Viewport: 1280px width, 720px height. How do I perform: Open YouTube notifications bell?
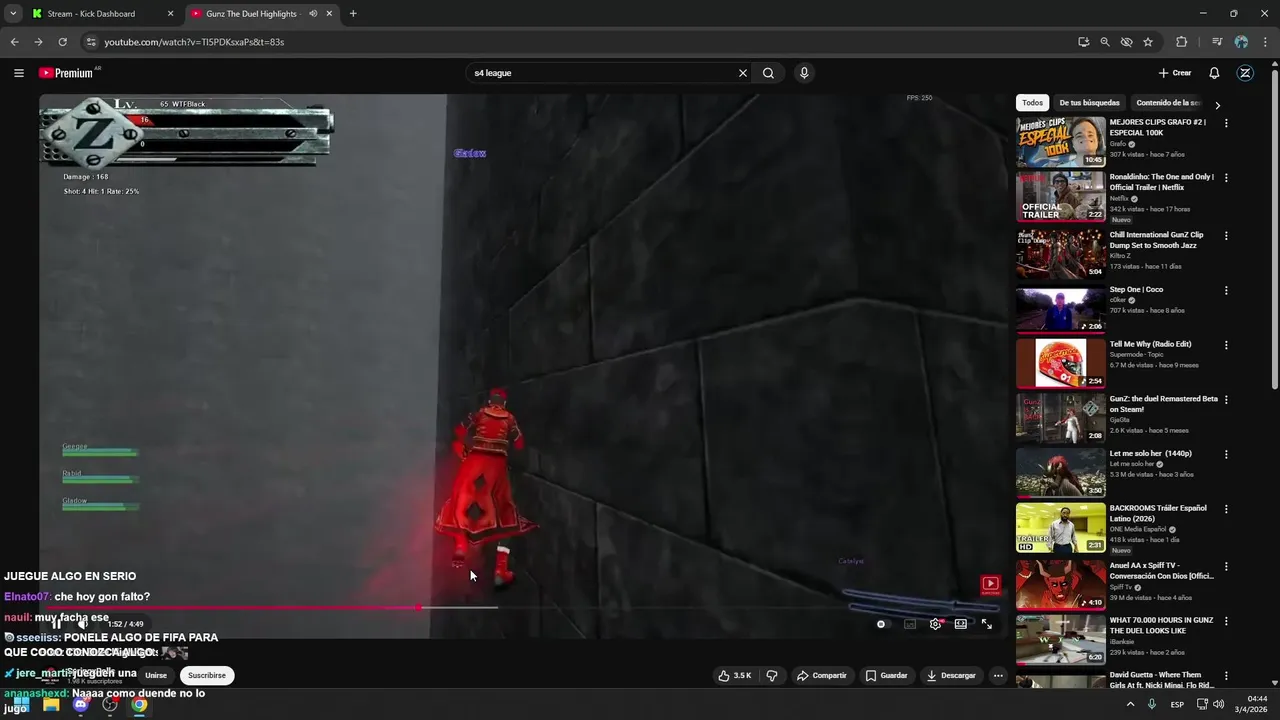point(1214,73)
